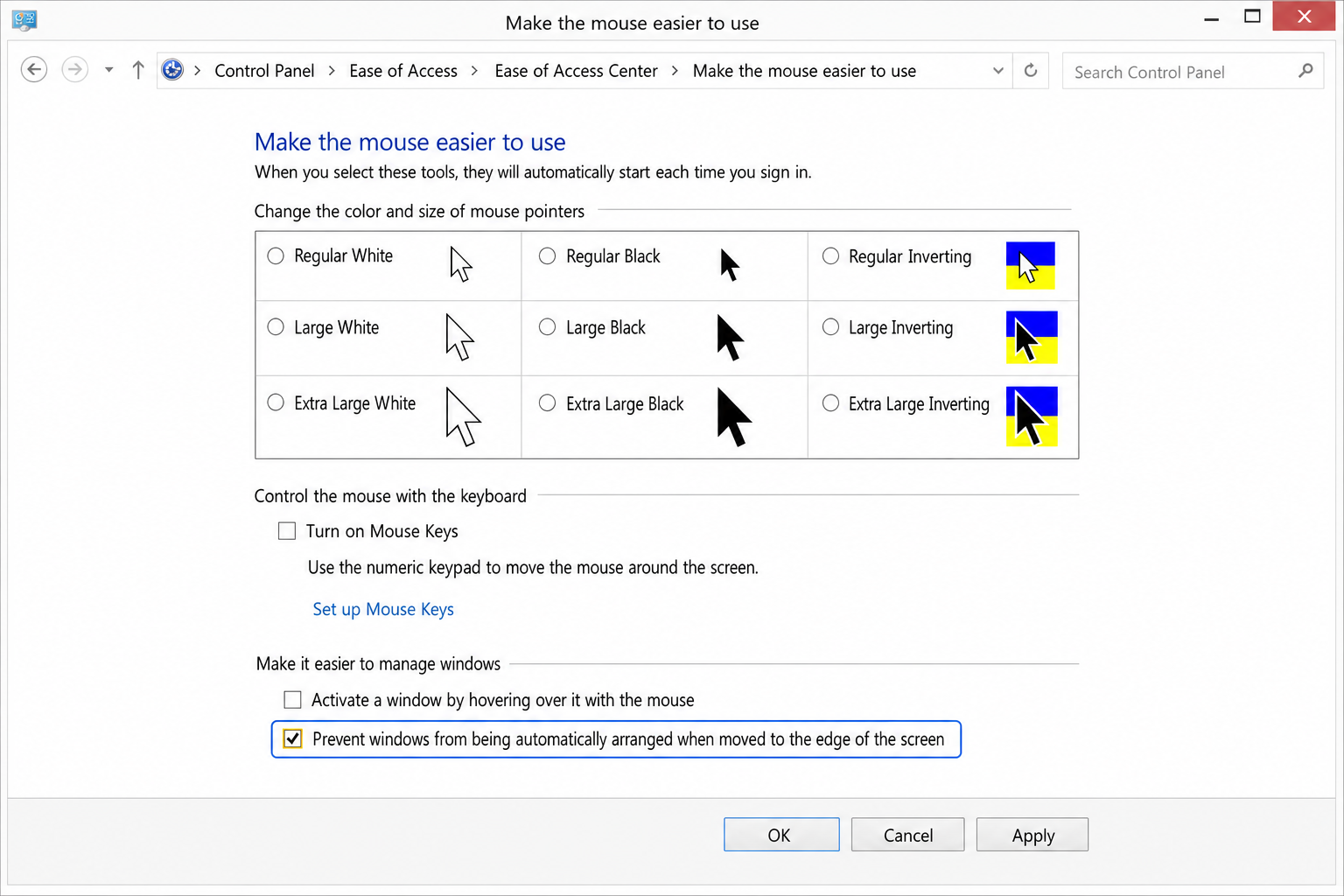
Task: Go up one level with Up arrow
Action: [x=138, y=70]
